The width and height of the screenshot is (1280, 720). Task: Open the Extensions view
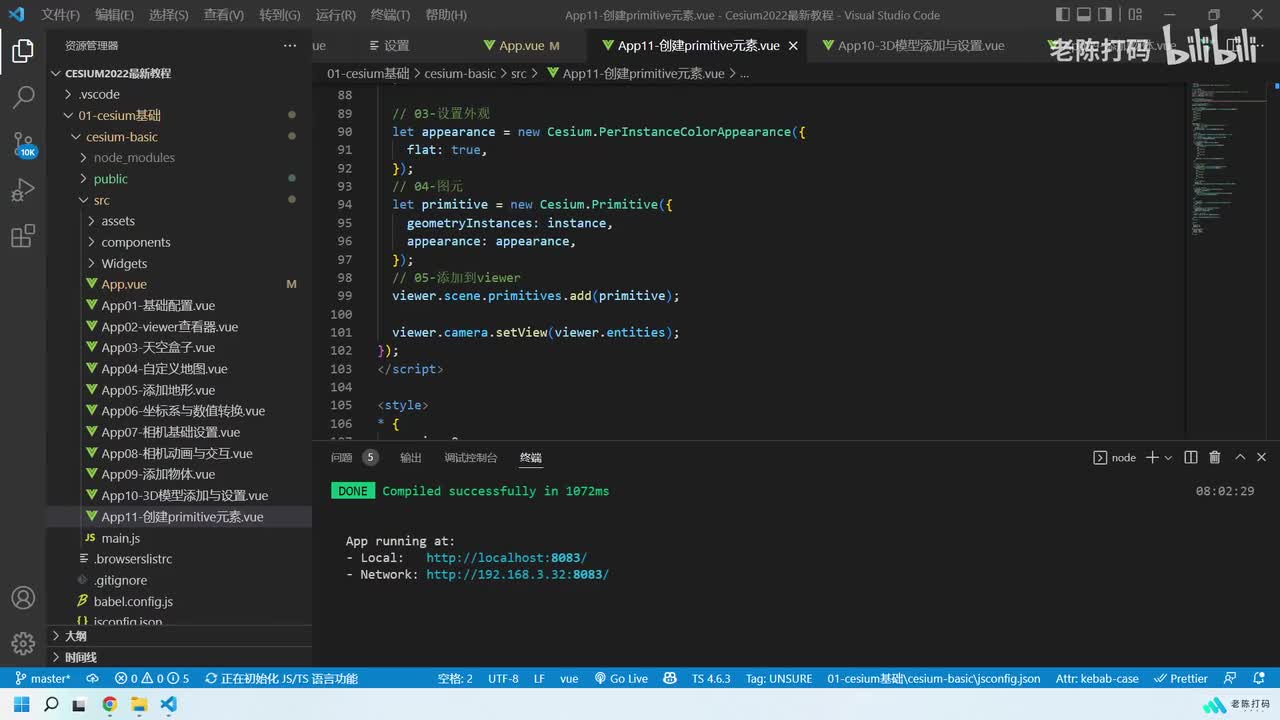[x=23, y=236]
